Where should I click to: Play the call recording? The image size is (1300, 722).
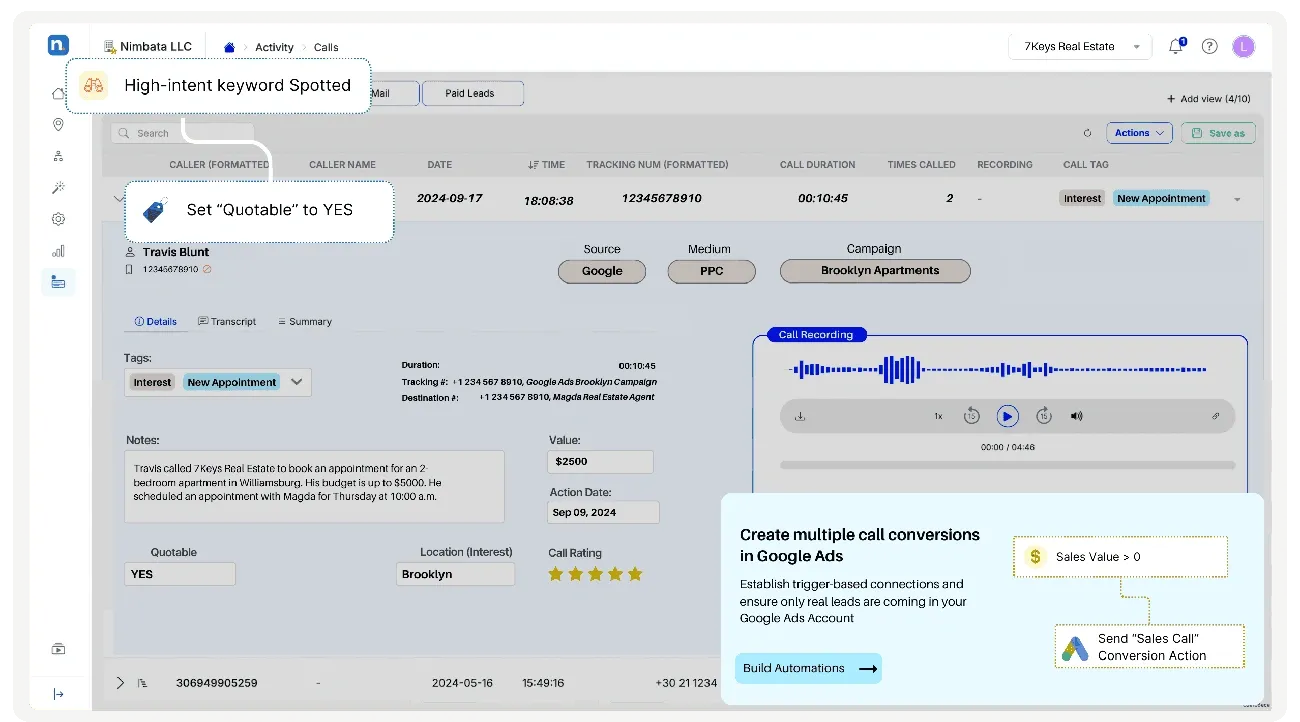tap(1007, 416)
